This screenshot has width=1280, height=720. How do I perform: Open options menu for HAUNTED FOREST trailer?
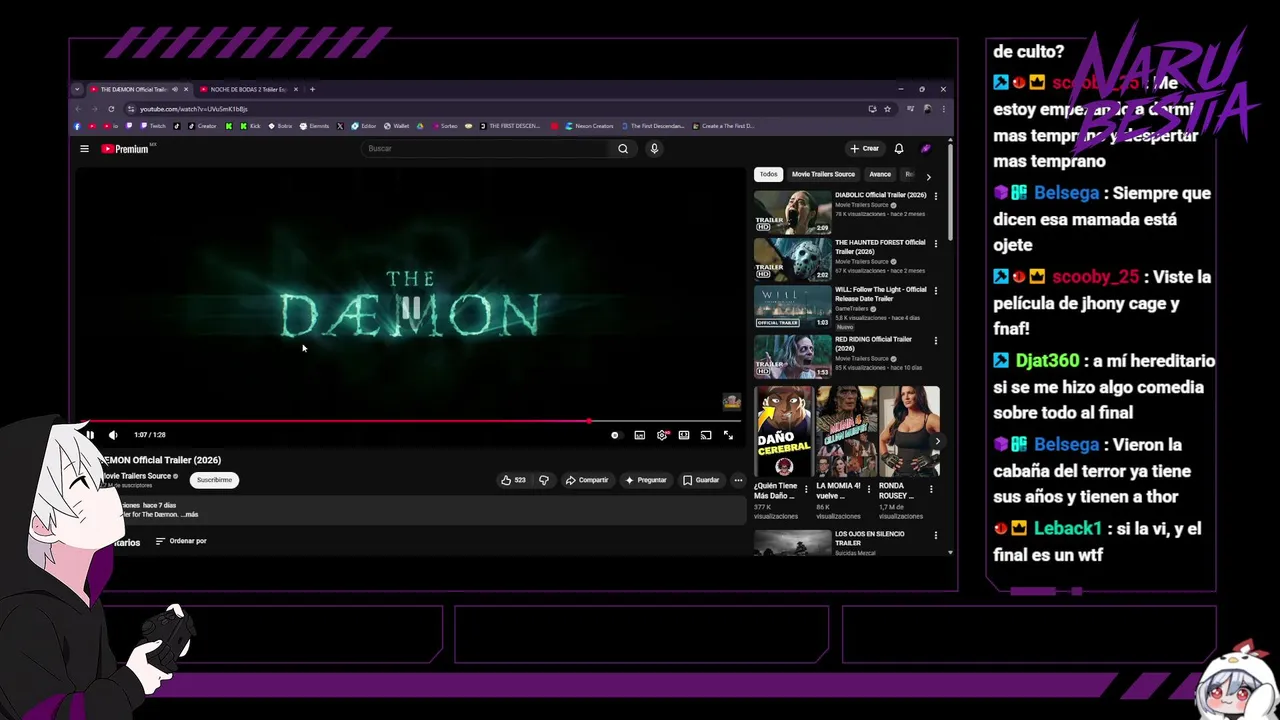point(936,243)
